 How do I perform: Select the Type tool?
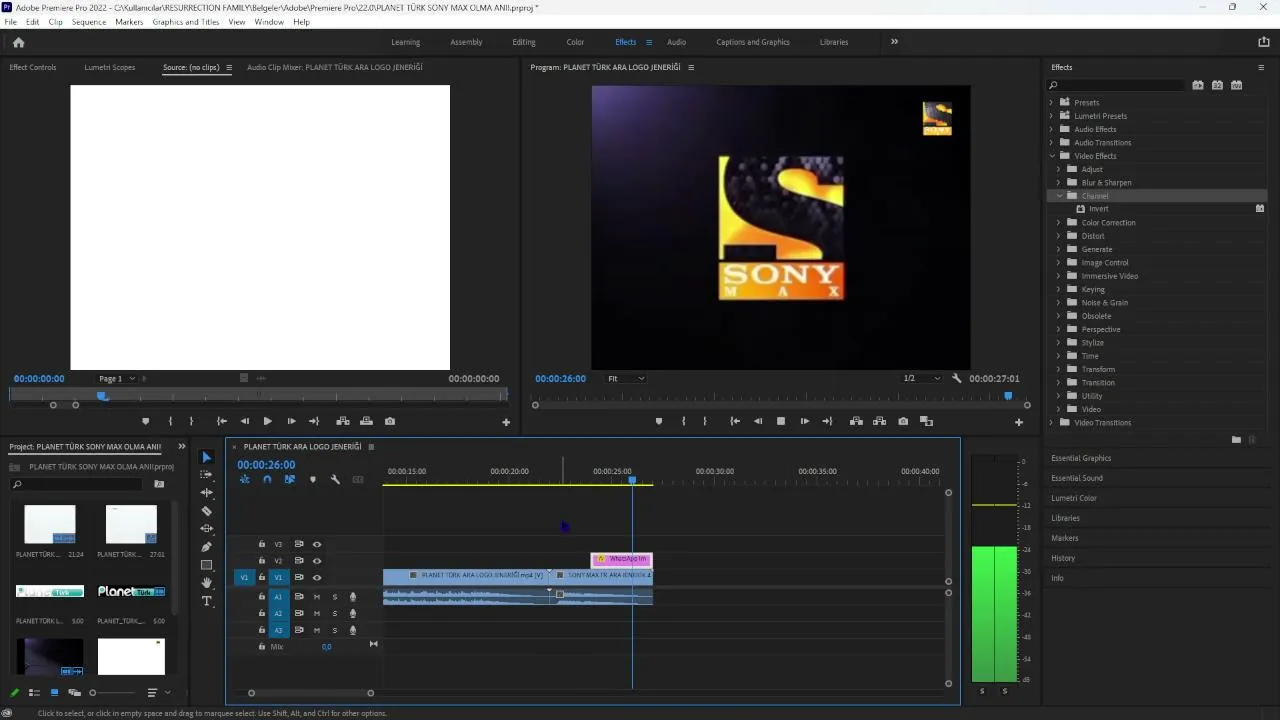(x=207, y=601)
